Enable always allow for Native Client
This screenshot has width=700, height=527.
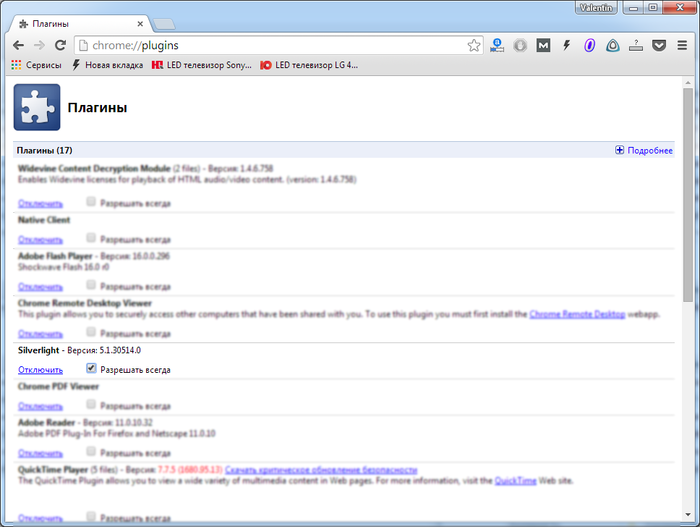pyautogui.click(x=91, y=238)
